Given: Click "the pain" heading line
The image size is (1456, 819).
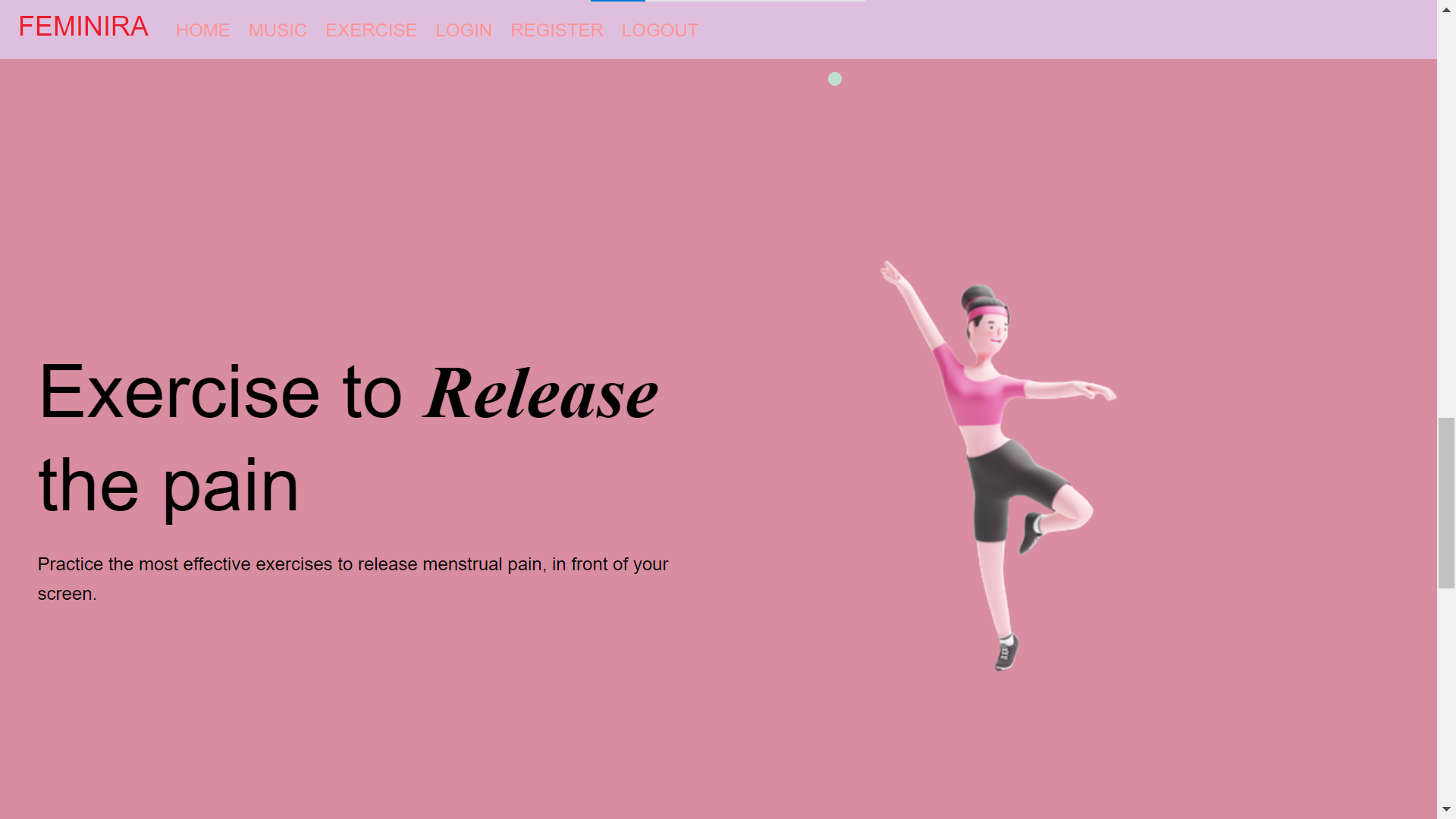Looking at the screenshot, I should pos(168,485).
